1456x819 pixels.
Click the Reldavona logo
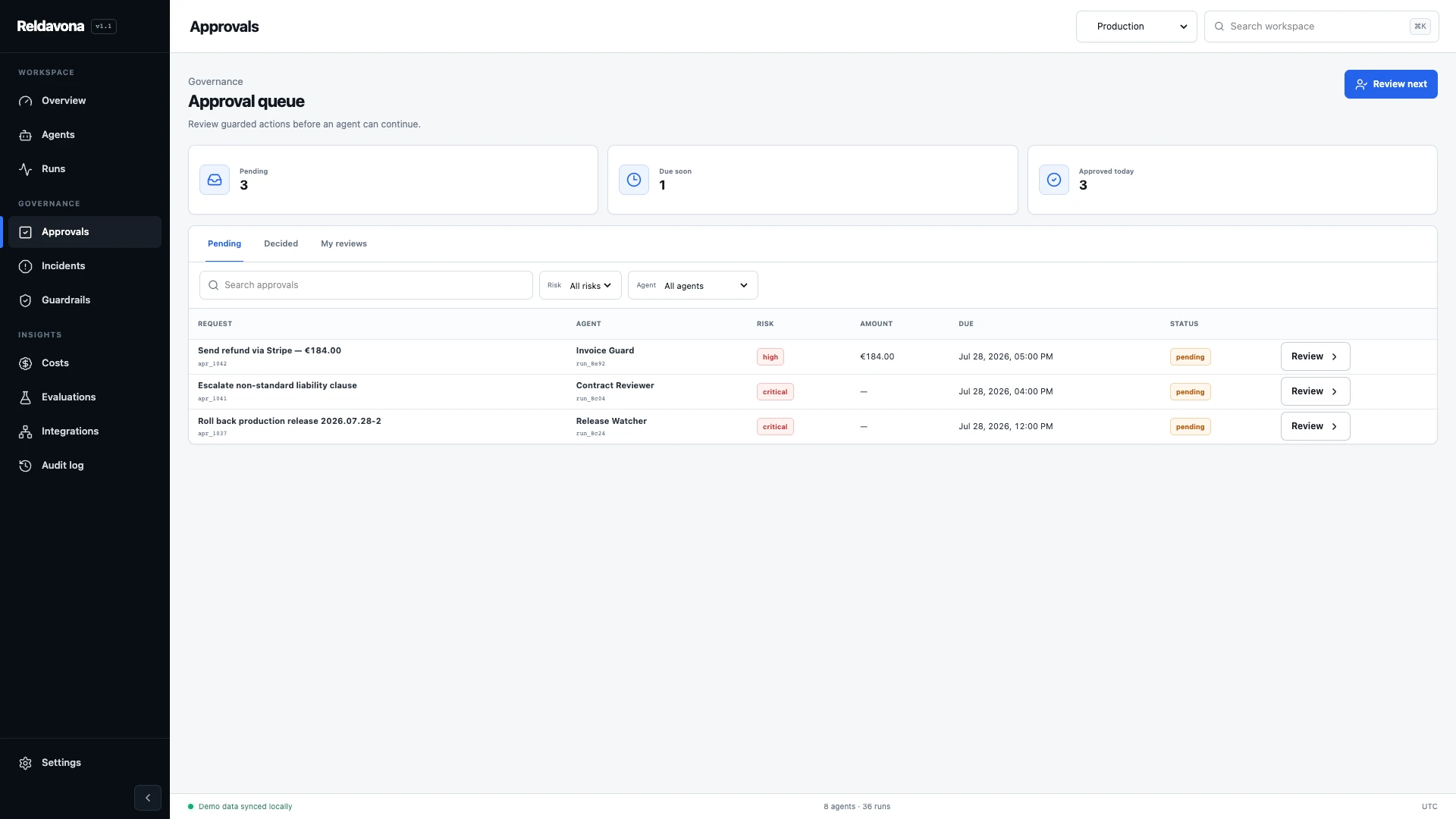pyautogui.click(x=51, y=27)
